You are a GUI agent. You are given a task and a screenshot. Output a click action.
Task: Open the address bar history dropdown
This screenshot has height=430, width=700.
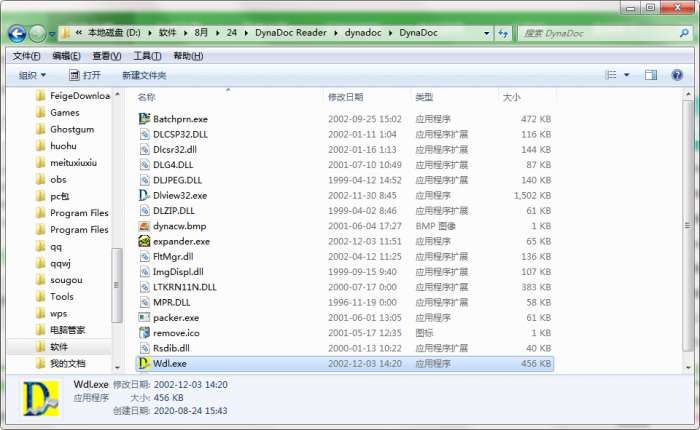coord(486,33)
